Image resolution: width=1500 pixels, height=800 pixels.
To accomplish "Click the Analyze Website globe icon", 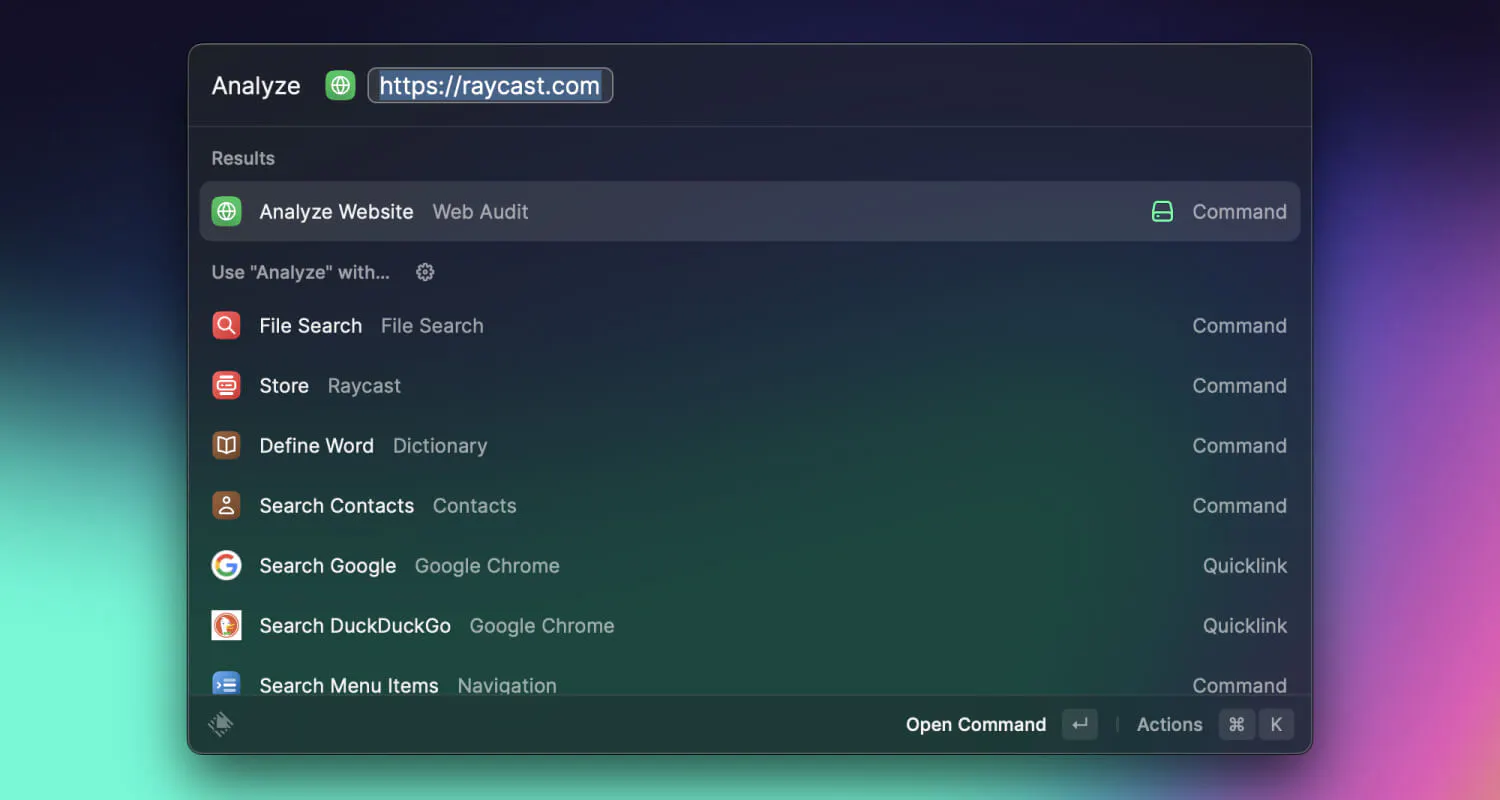I will 227,211.
